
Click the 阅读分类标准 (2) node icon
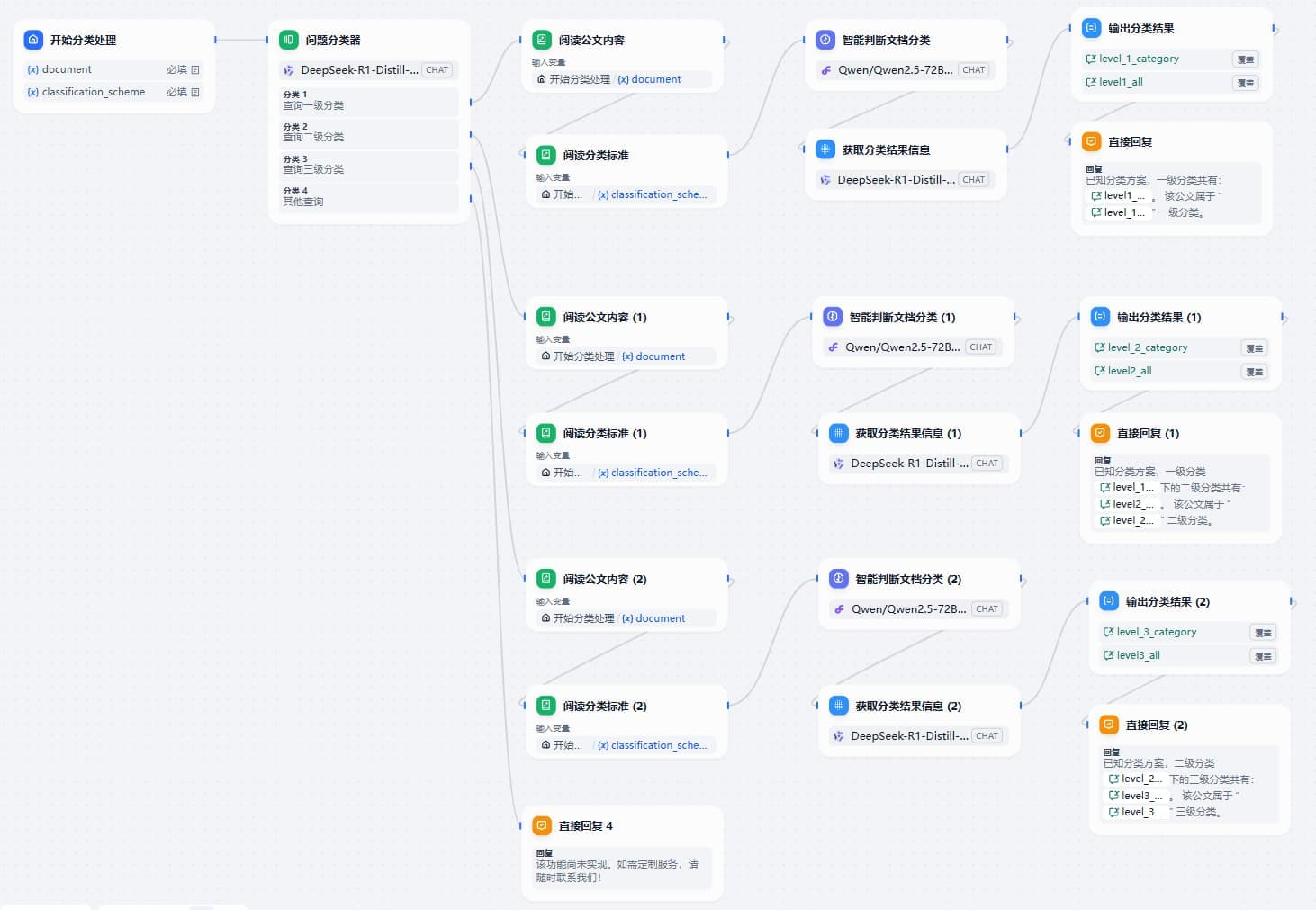pyautogui.click(x=546, y=706)
